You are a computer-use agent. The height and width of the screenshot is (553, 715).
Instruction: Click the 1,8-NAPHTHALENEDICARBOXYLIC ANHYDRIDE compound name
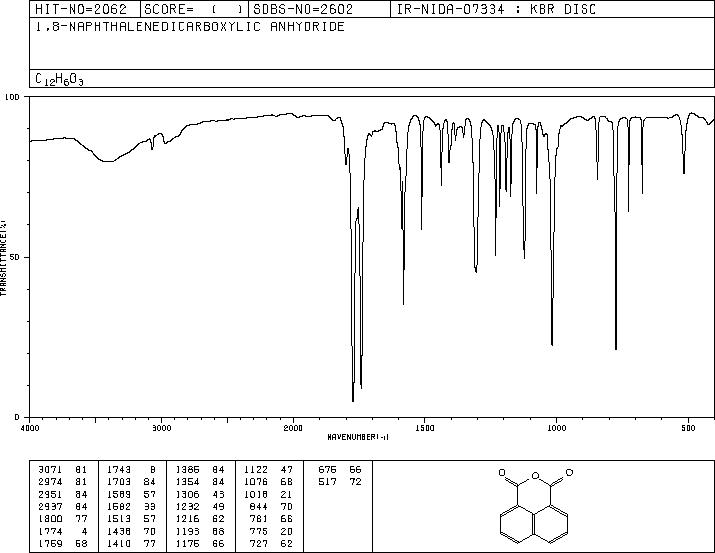[190, 27]
